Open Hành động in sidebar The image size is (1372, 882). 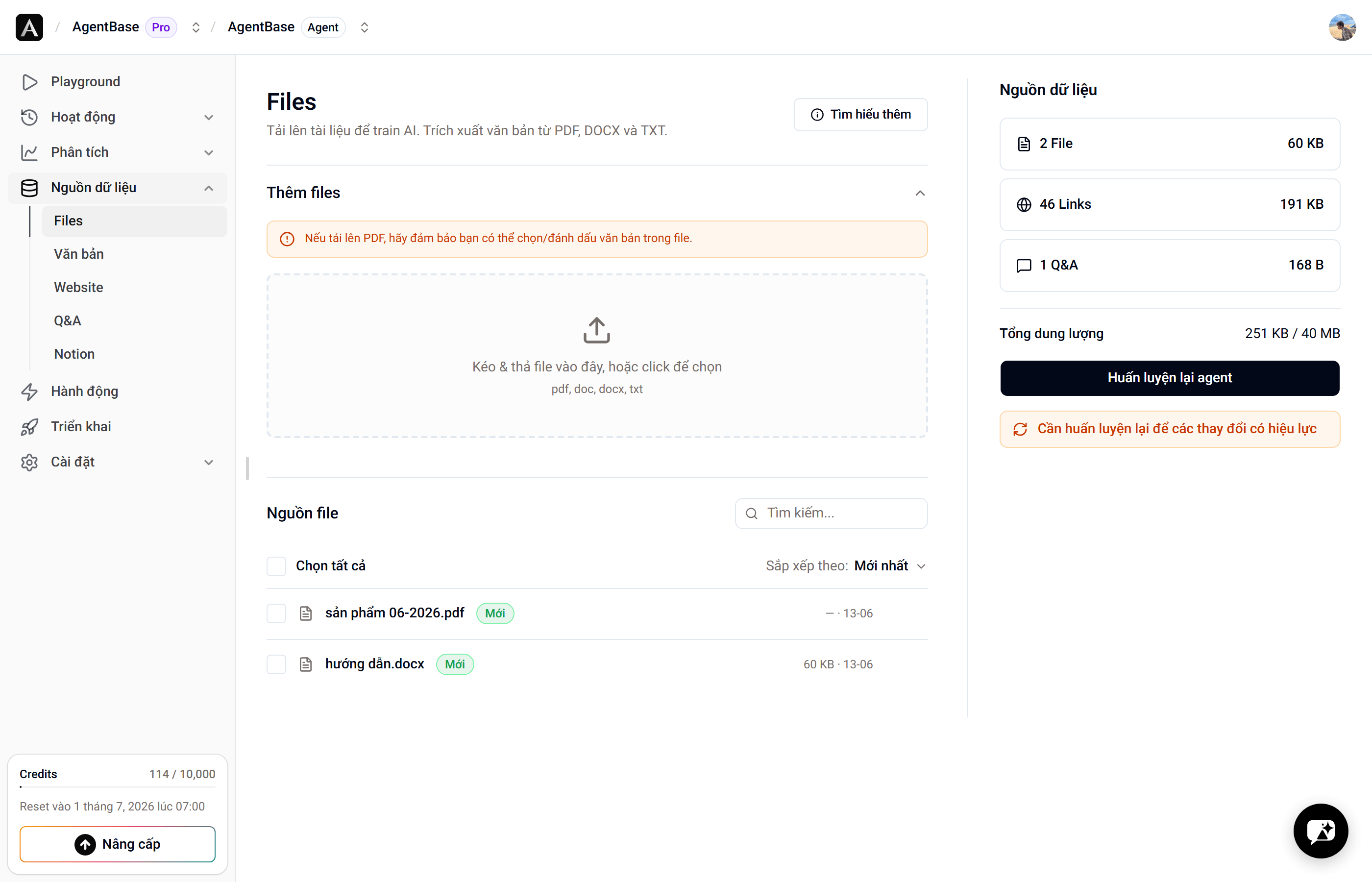tap(118, 392)
